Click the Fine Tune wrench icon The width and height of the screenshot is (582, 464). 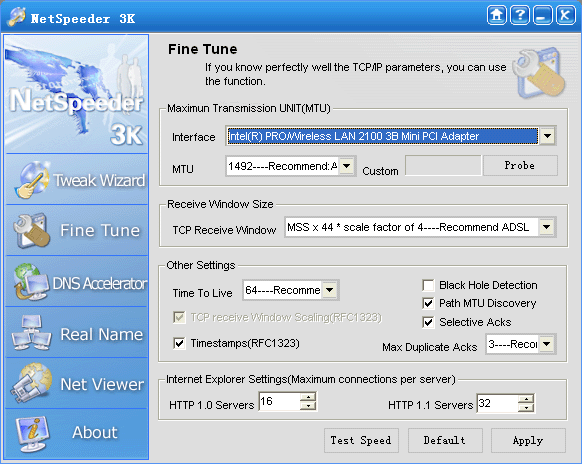tap(32, 231)
